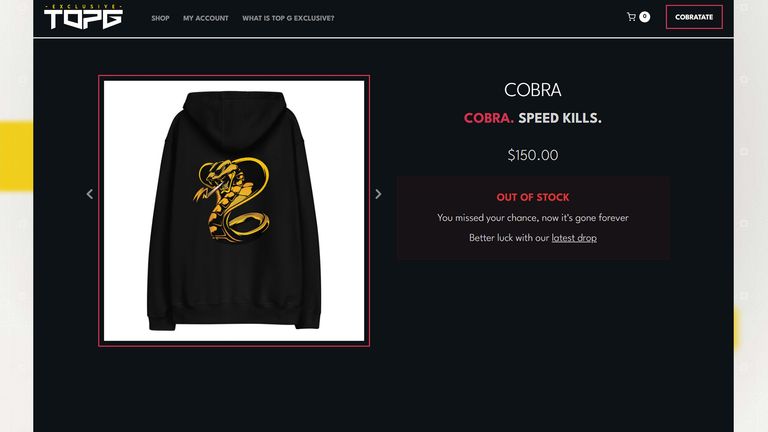Click the COBRA product title
This screenshot has width=768, height=432.
coord(533,90)
